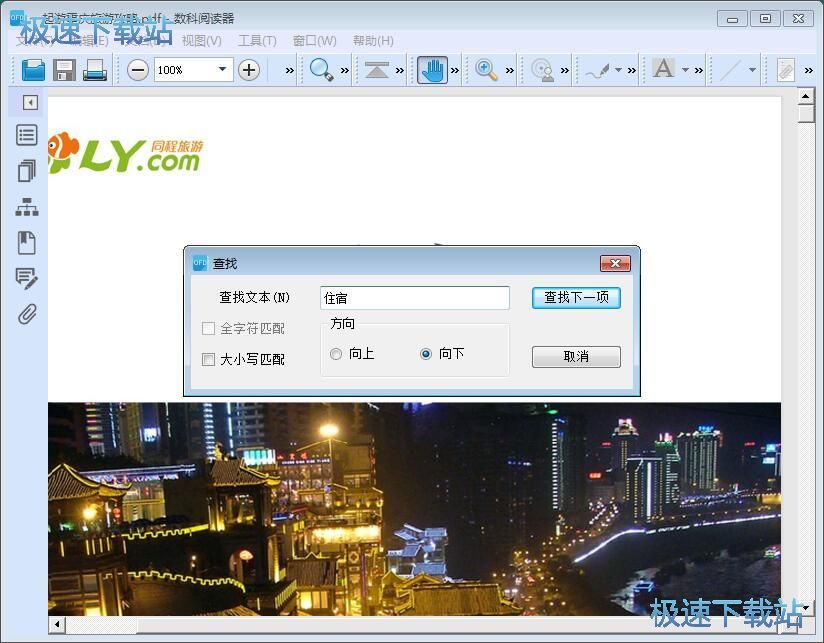
Task: Choose the 向下 search direction option
Action: [x=427, y=353]
